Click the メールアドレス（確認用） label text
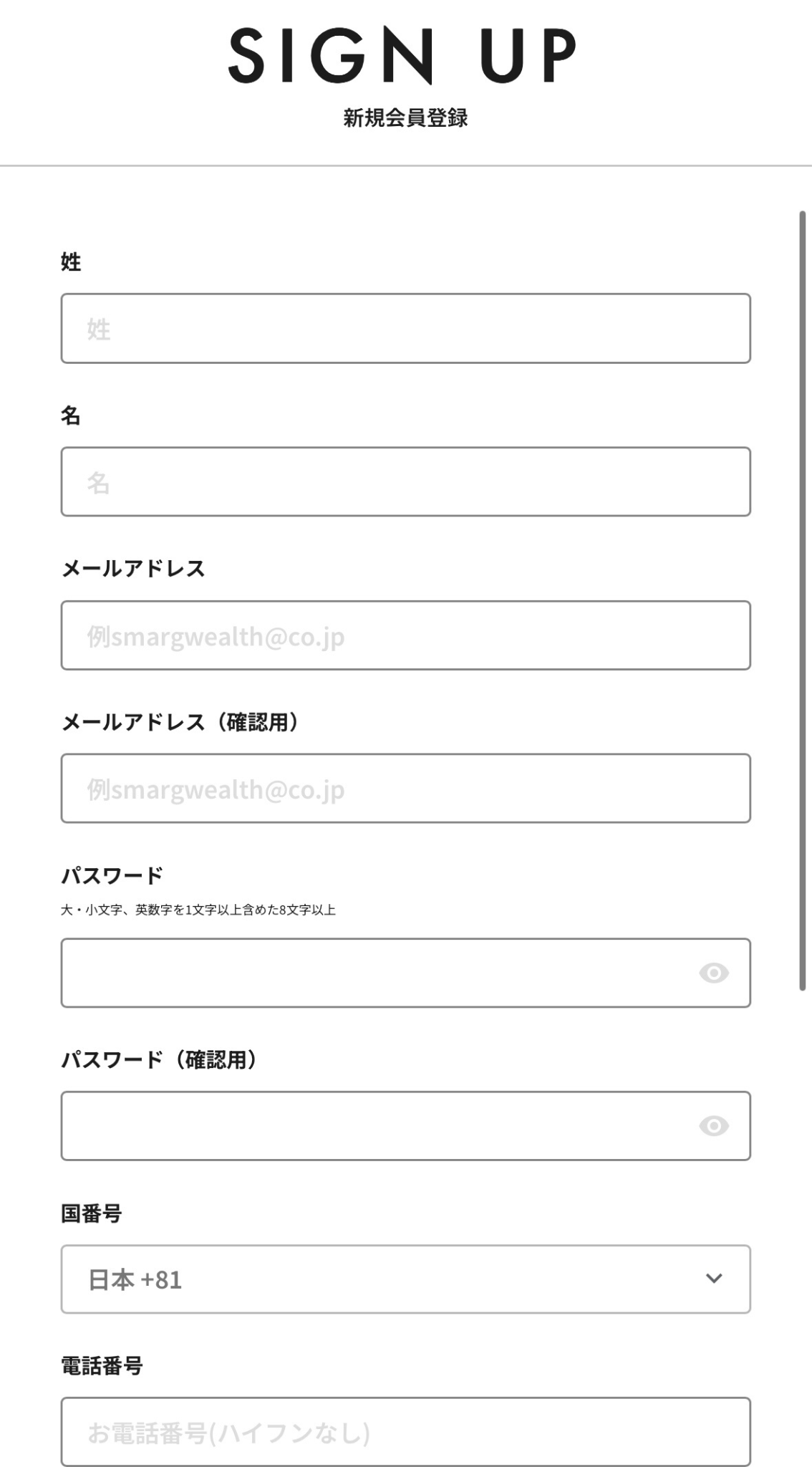 180,722
